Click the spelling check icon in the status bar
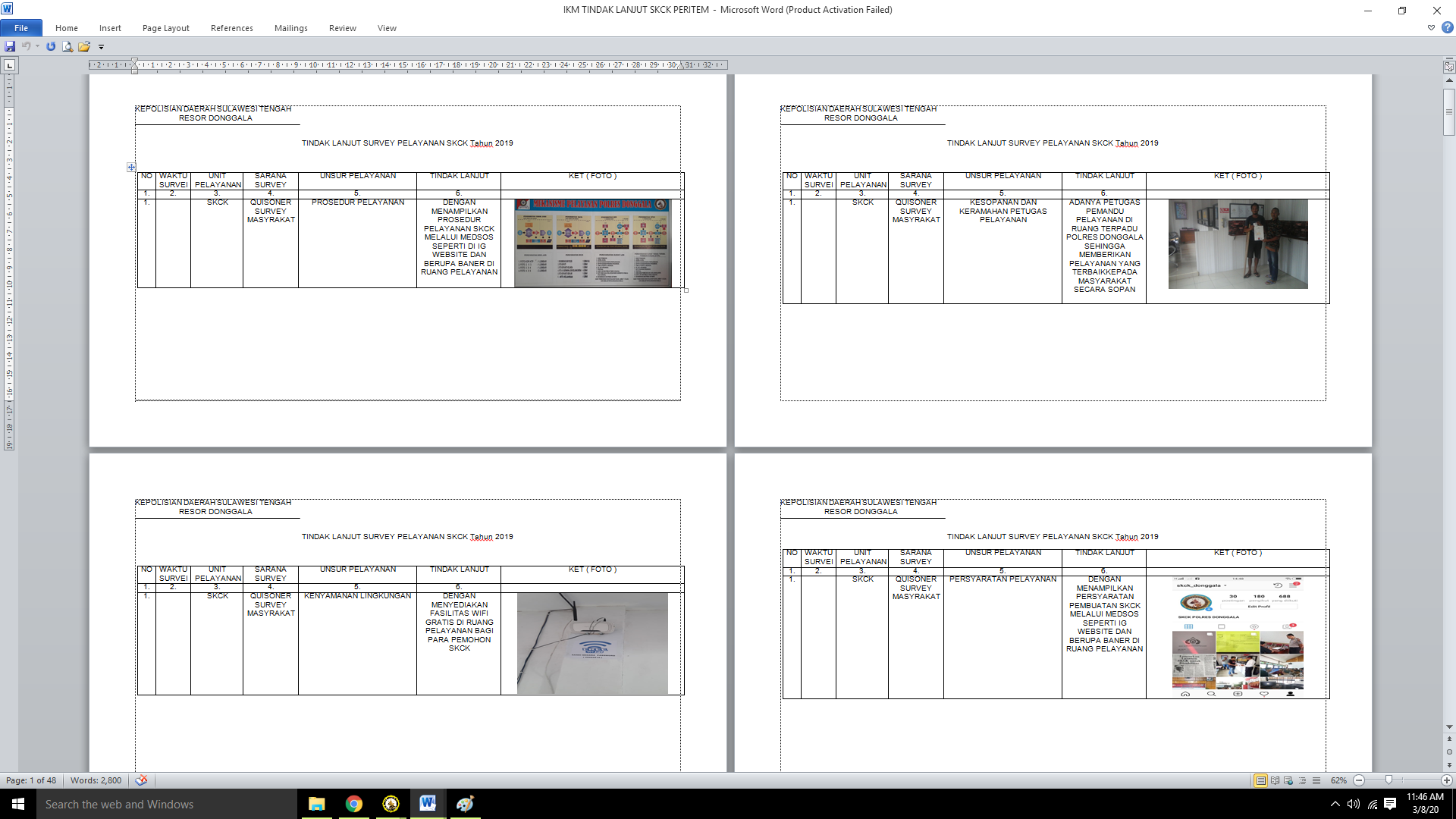This screenshot has height=819, width=1456. point(141,780)
